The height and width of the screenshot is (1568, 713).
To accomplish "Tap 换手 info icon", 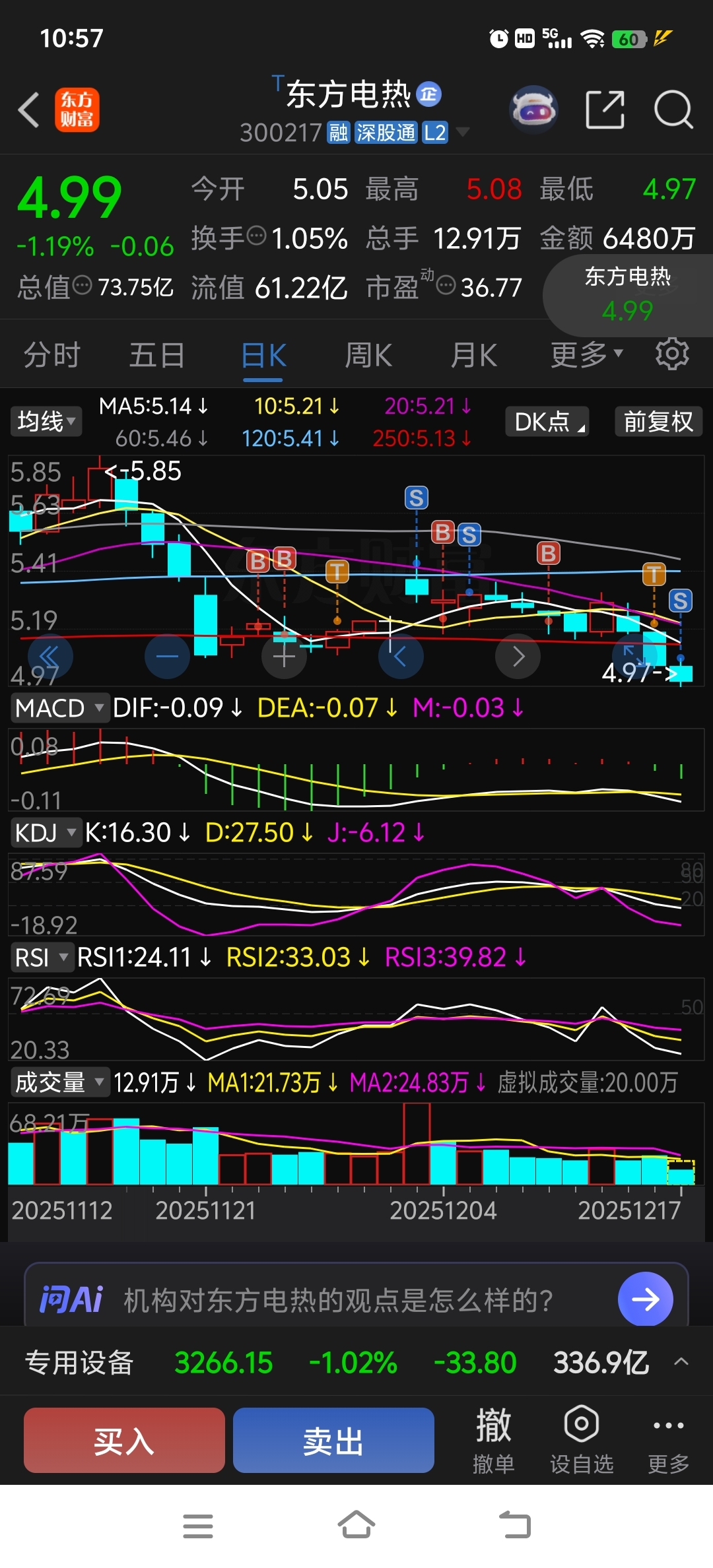I will pos(256,235).
